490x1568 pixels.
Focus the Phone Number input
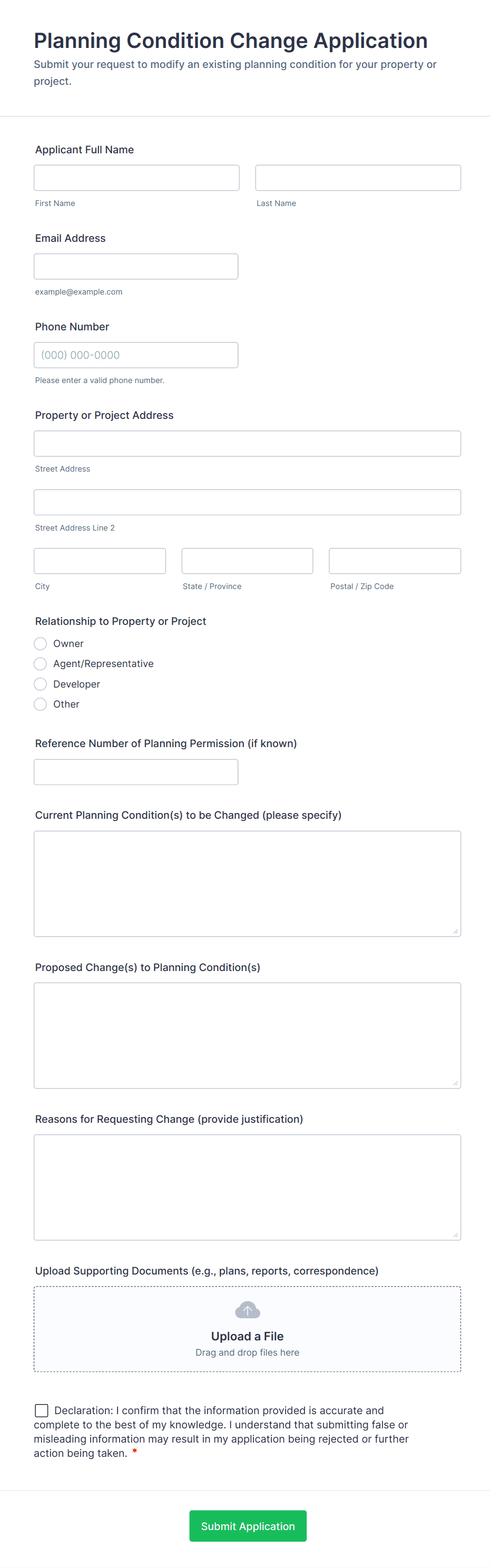(136, 355)
